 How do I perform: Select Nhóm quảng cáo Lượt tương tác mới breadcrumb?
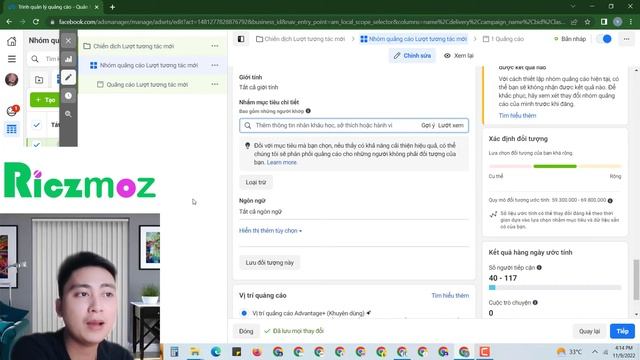(x=413, y=39)
